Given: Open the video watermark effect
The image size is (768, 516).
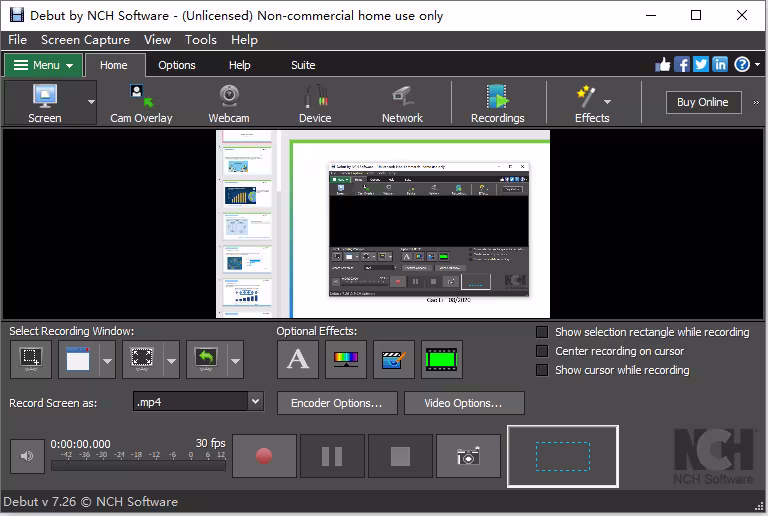Looking at the screenshot, I should point(394,360).
